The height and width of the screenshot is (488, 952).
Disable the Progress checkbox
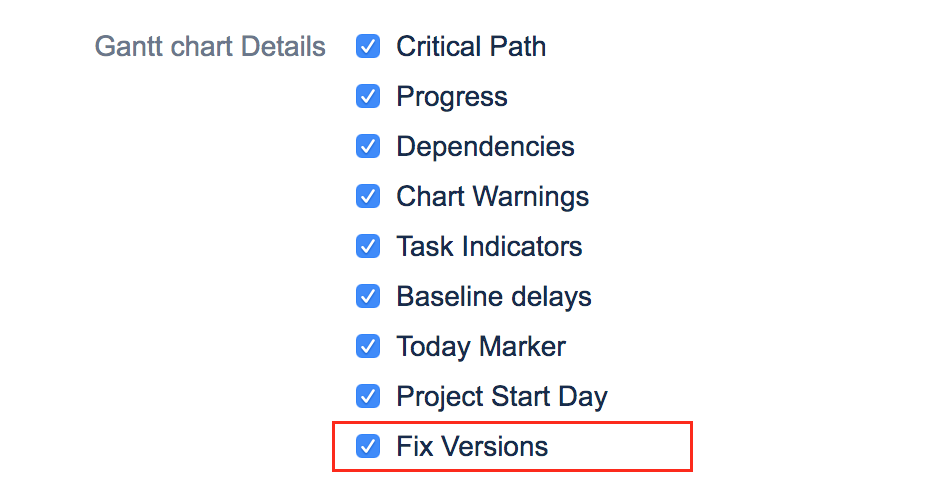coord(368,96)
